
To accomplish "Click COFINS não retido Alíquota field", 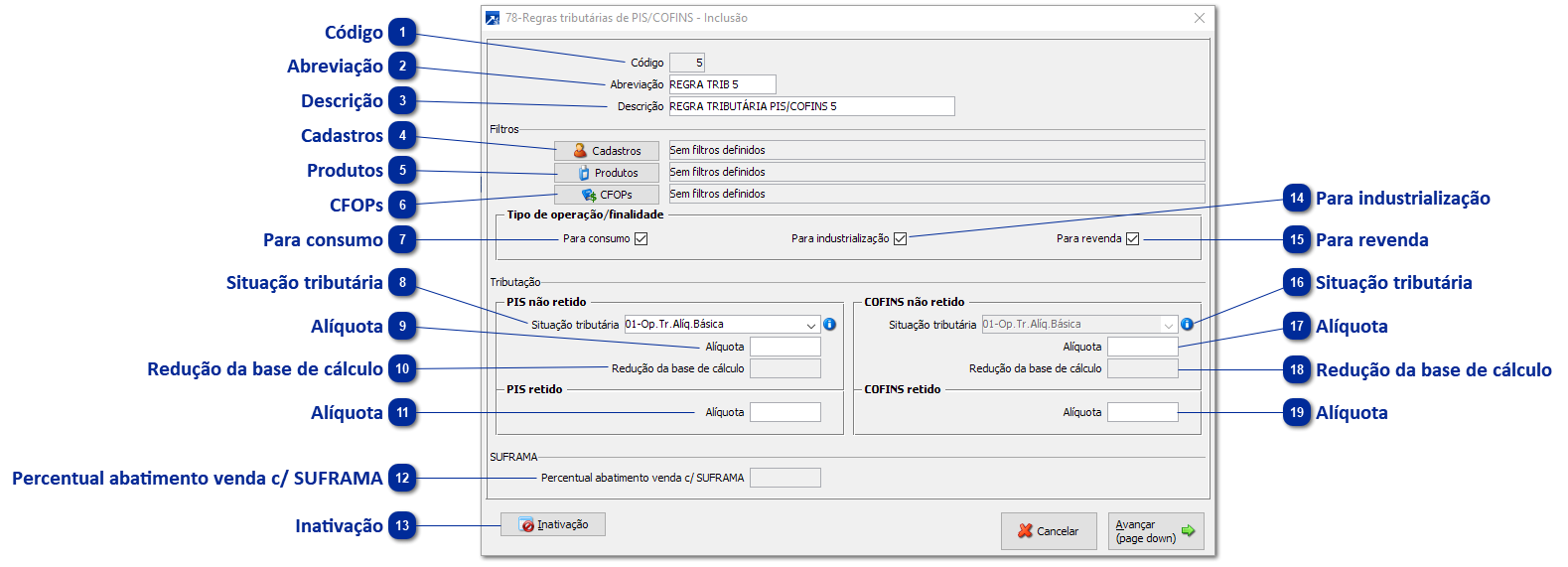I will pos(1143,347).
